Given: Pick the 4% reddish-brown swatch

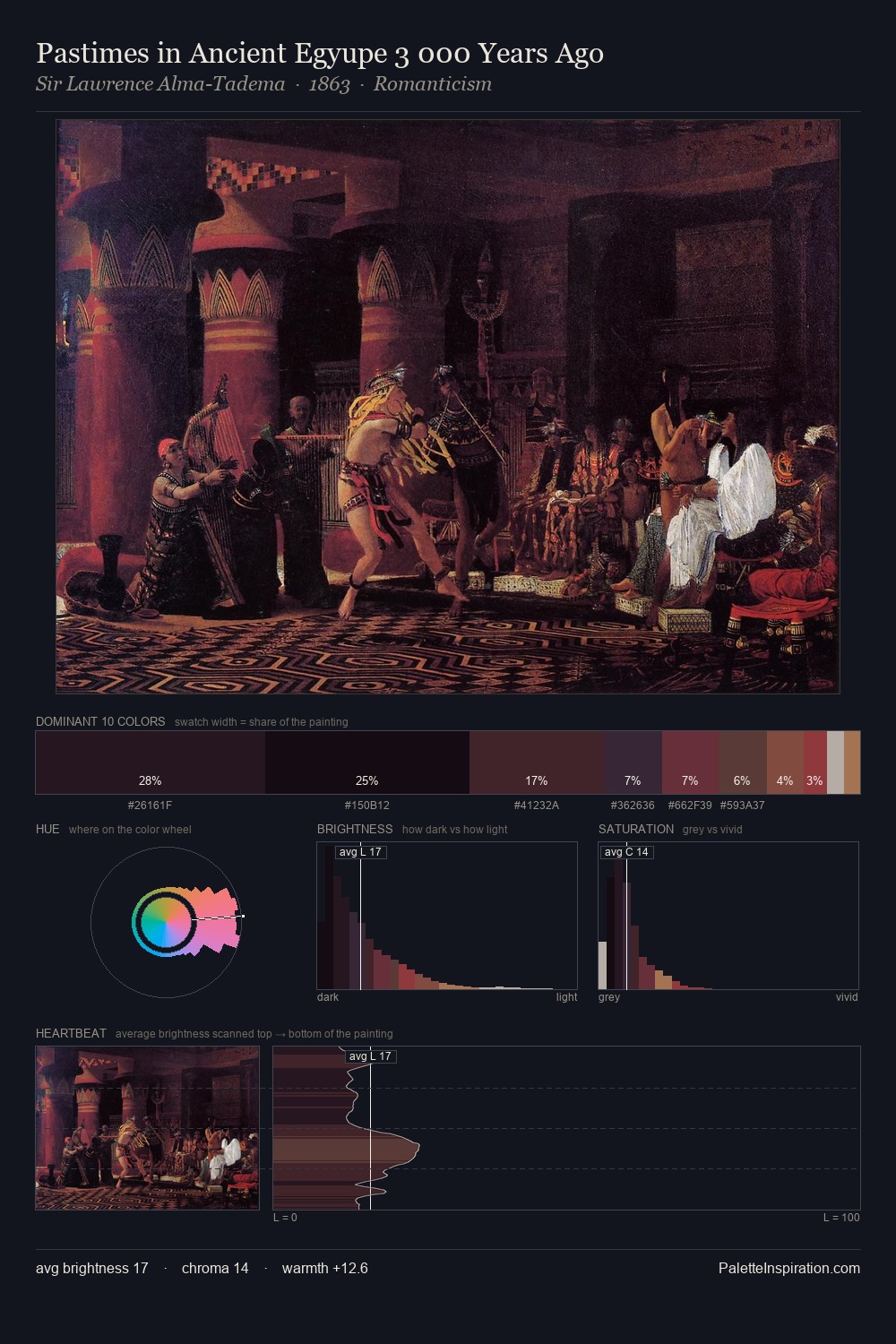Looking at the screenshot, I should click(785, 762).
